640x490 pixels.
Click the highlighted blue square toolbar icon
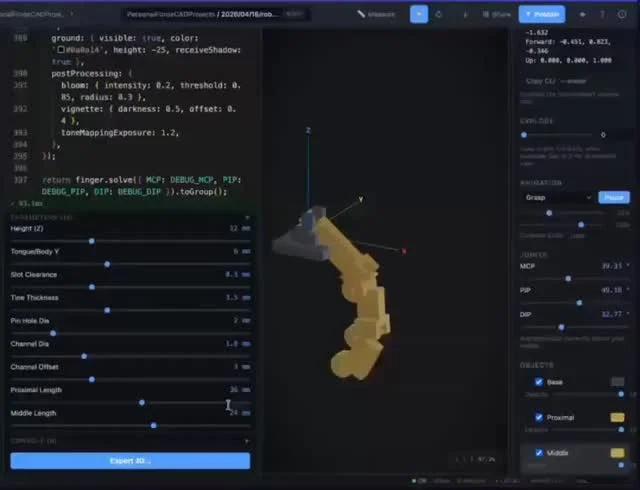click(x=419, y=14)
